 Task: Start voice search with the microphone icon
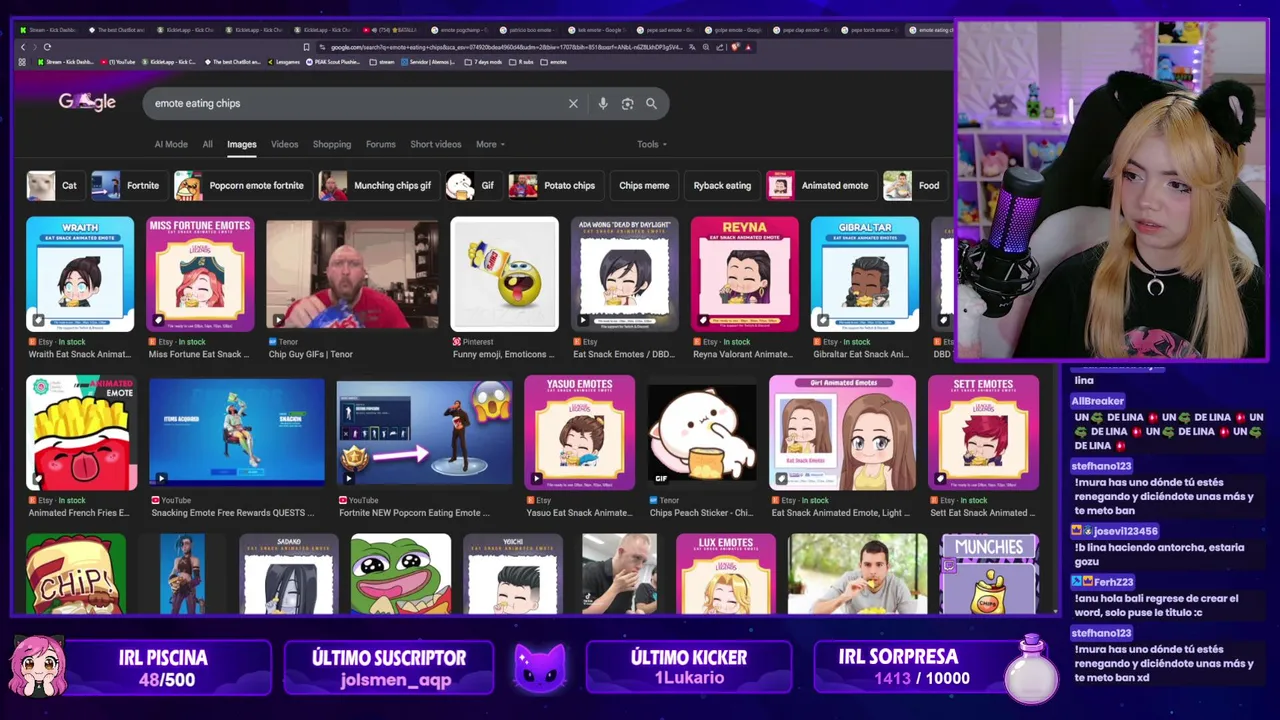[x=602, y=103]
